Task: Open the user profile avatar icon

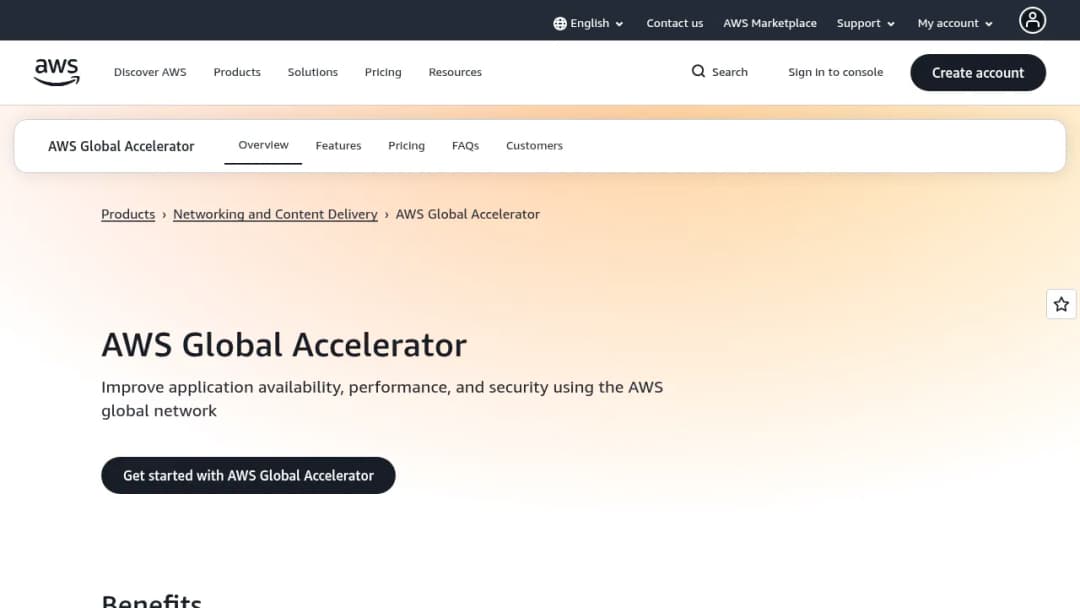Action: click(x=1032, y=20)
